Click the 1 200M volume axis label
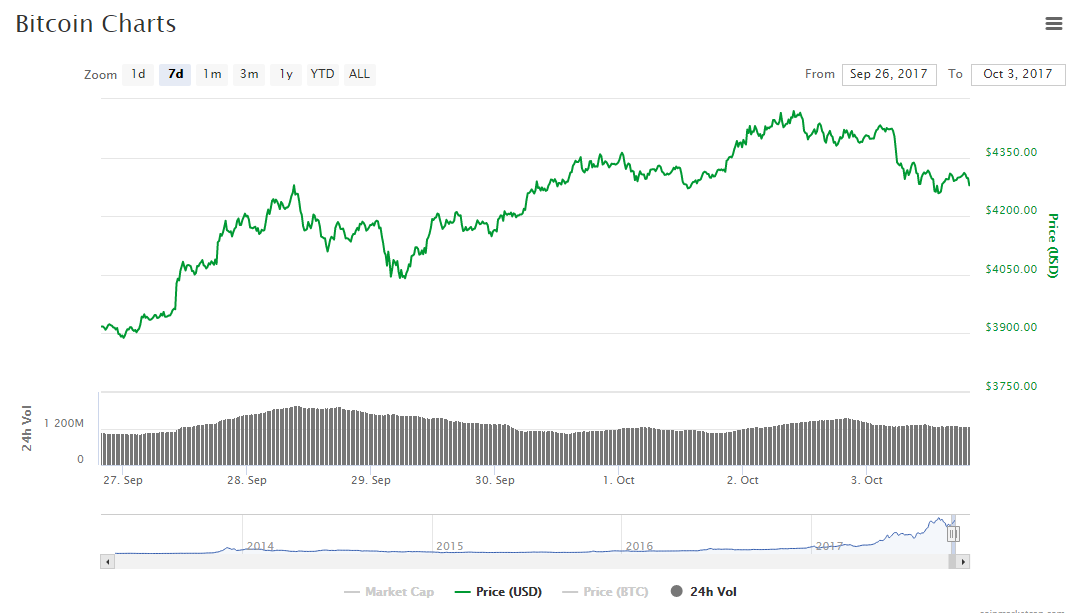The image size is (1085, 613). [64, 423]
